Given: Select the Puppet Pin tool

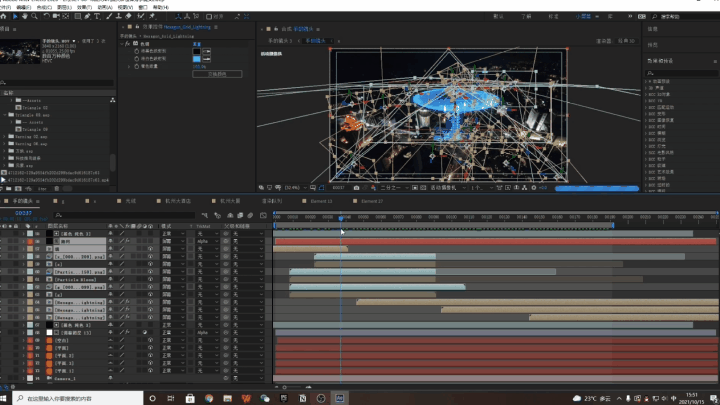Looking at the screenshot, I should [x=152, y=16].
